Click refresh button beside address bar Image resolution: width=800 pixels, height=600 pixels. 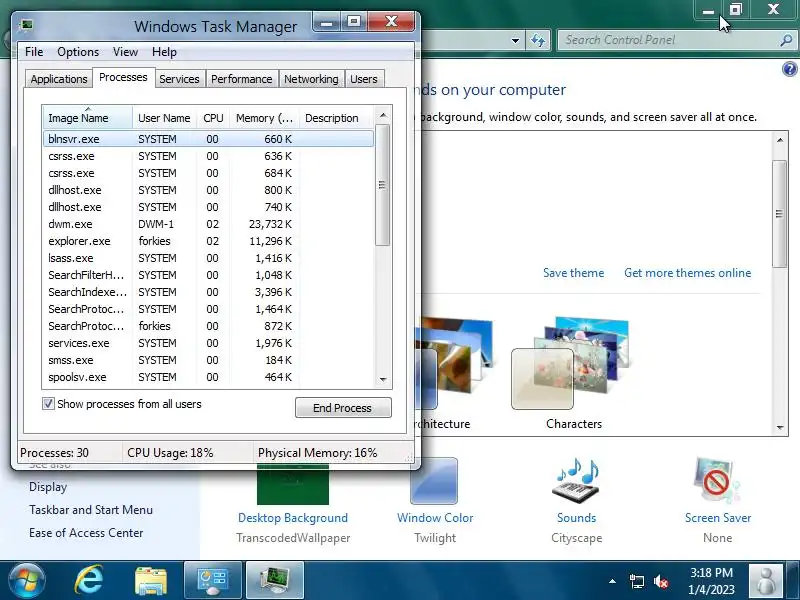(x=538, y=40)
